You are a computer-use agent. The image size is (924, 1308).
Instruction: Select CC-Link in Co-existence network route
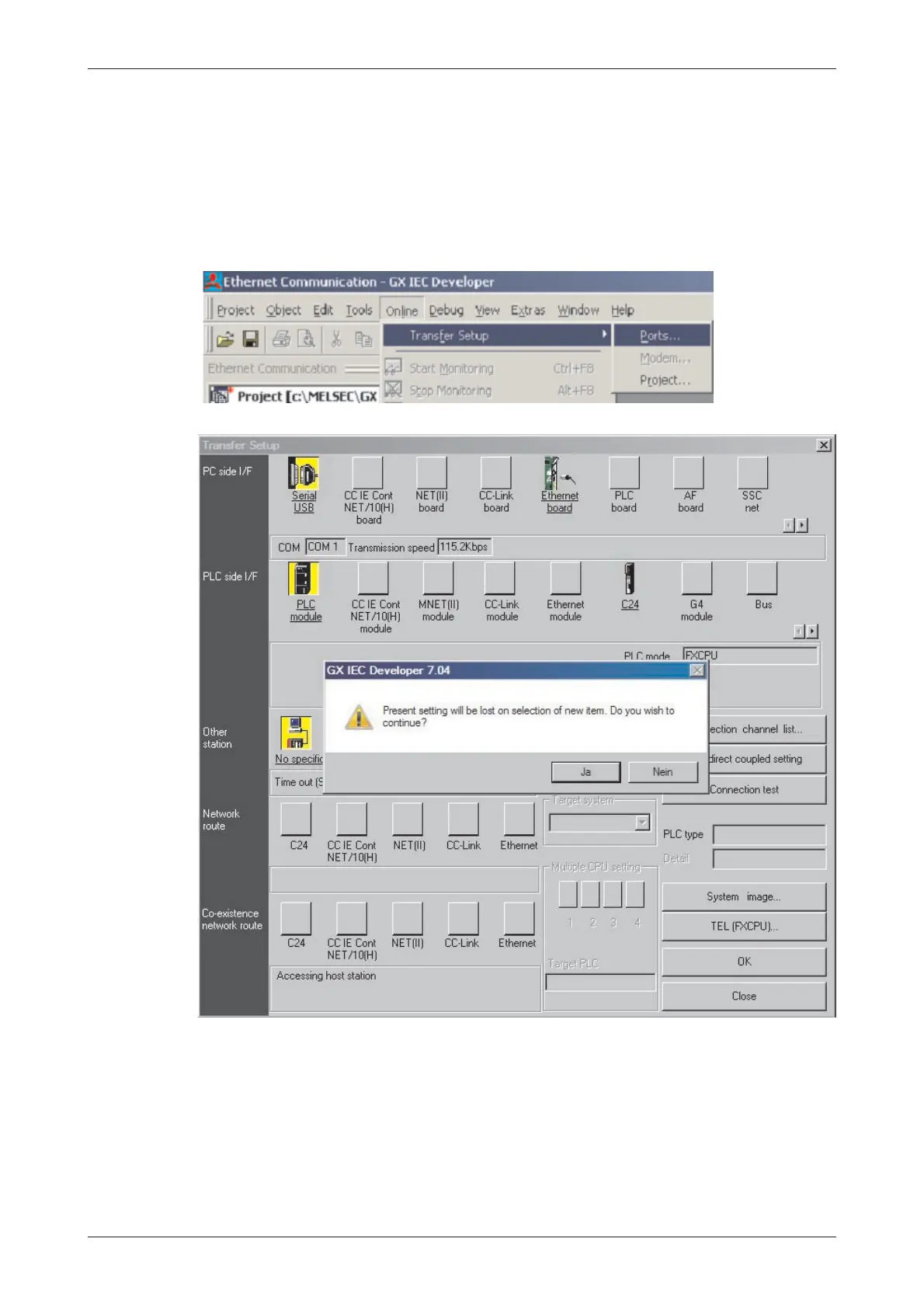pyautogui.click(x=464, y=918)
